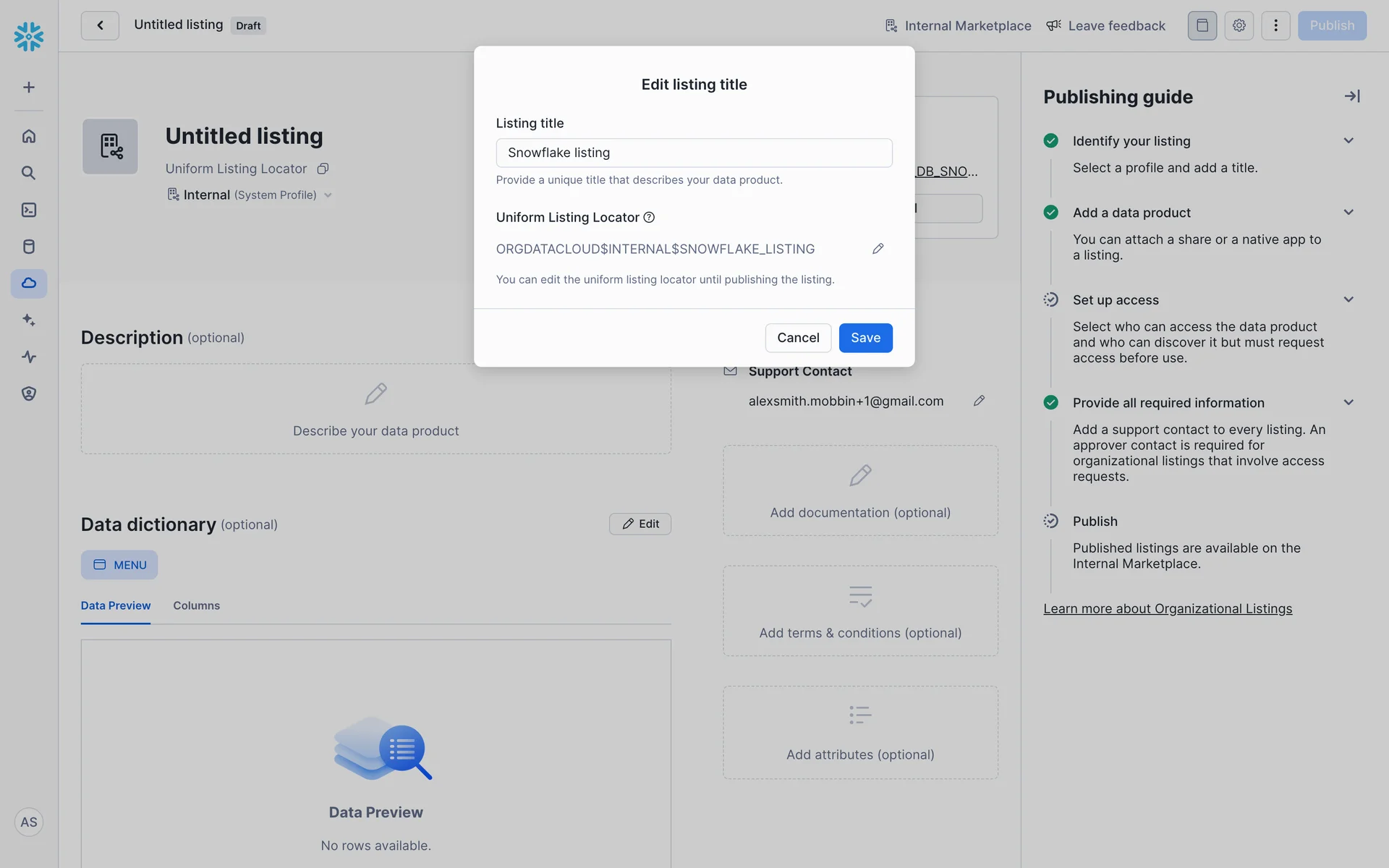
Task: Collapse the Set up access section
Action: tap(1348, 299)
